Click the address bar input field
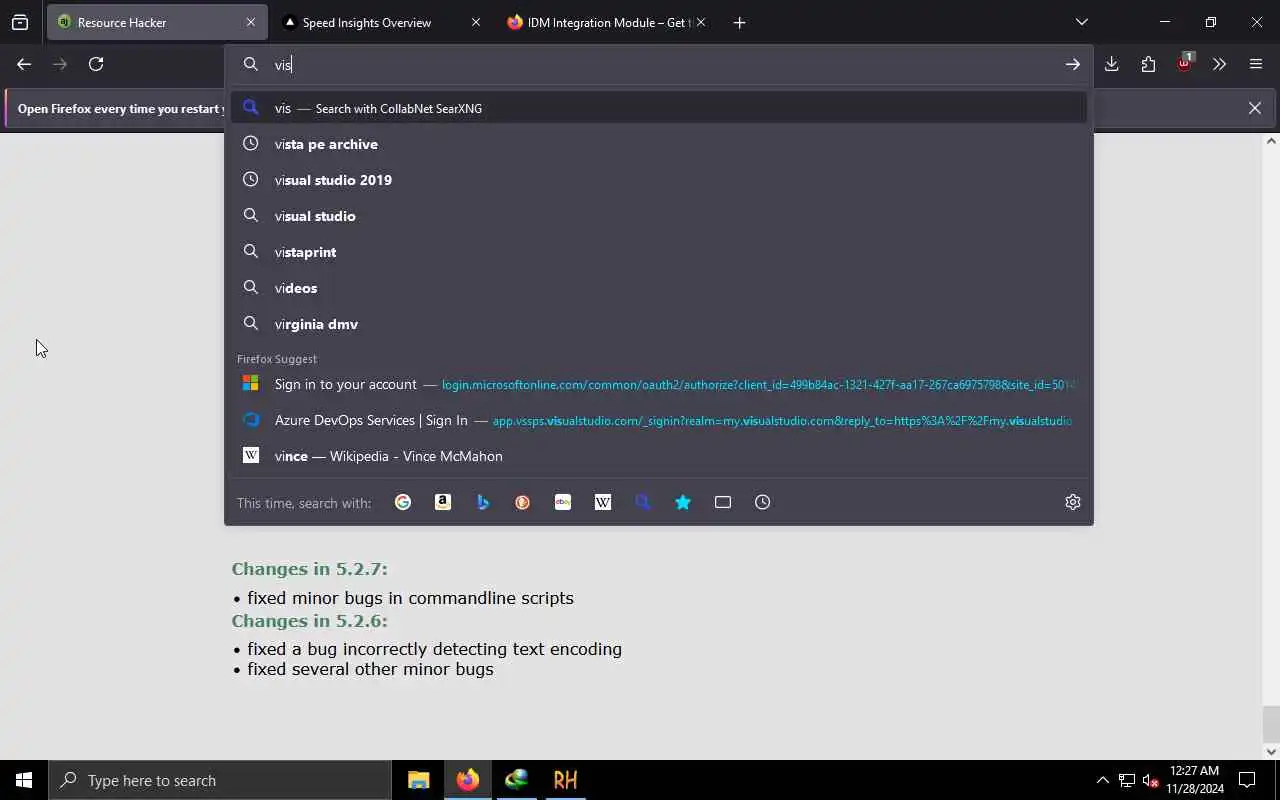Screen dimensions: 1280x800 (x=660, y=64)
